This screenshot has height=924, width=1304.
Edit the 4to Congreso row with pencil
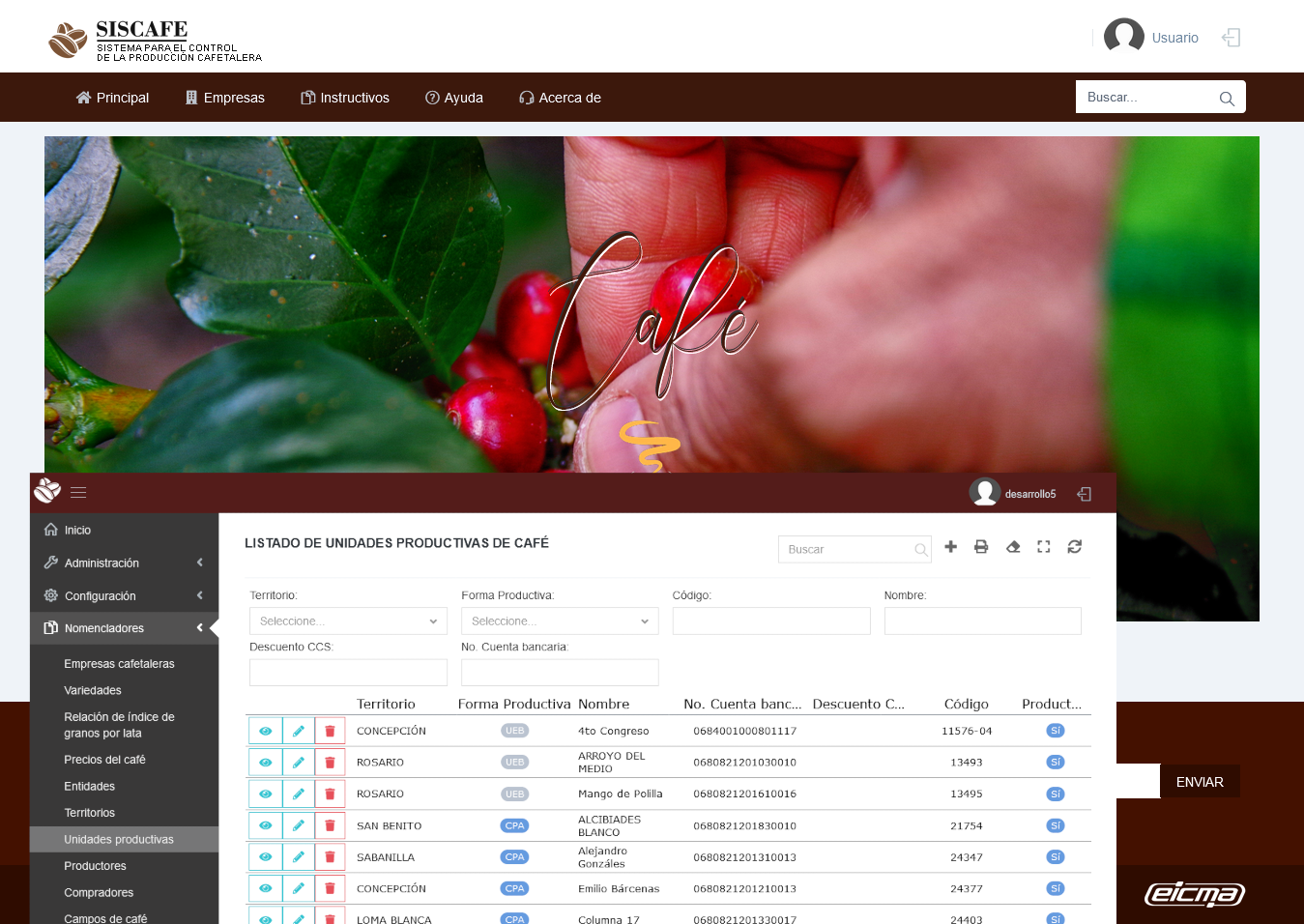[x=299, y=732]
